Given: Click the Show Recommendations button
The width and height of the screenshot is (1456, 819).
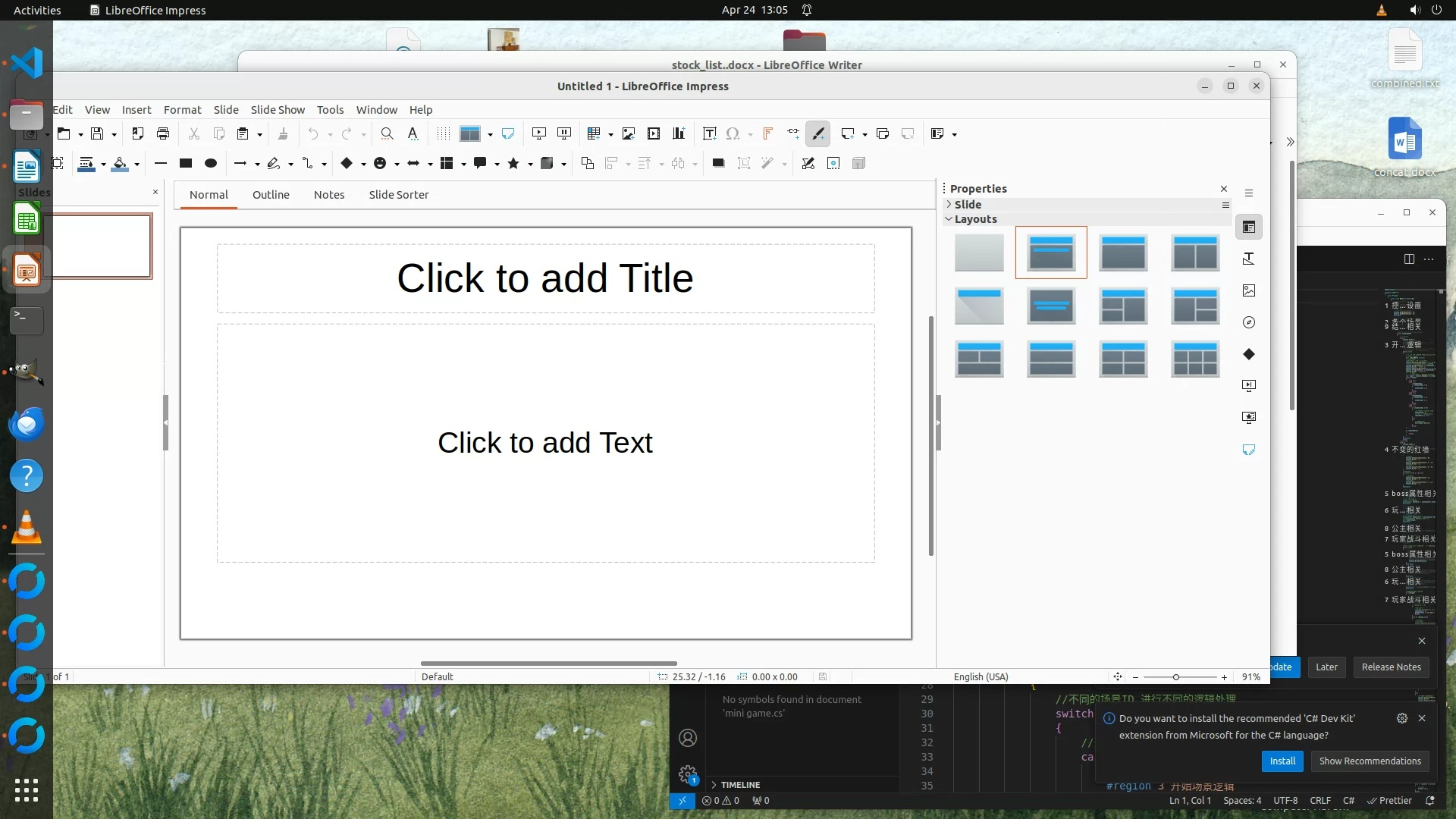Looking at the screenshot, I should coord(1370,761).
